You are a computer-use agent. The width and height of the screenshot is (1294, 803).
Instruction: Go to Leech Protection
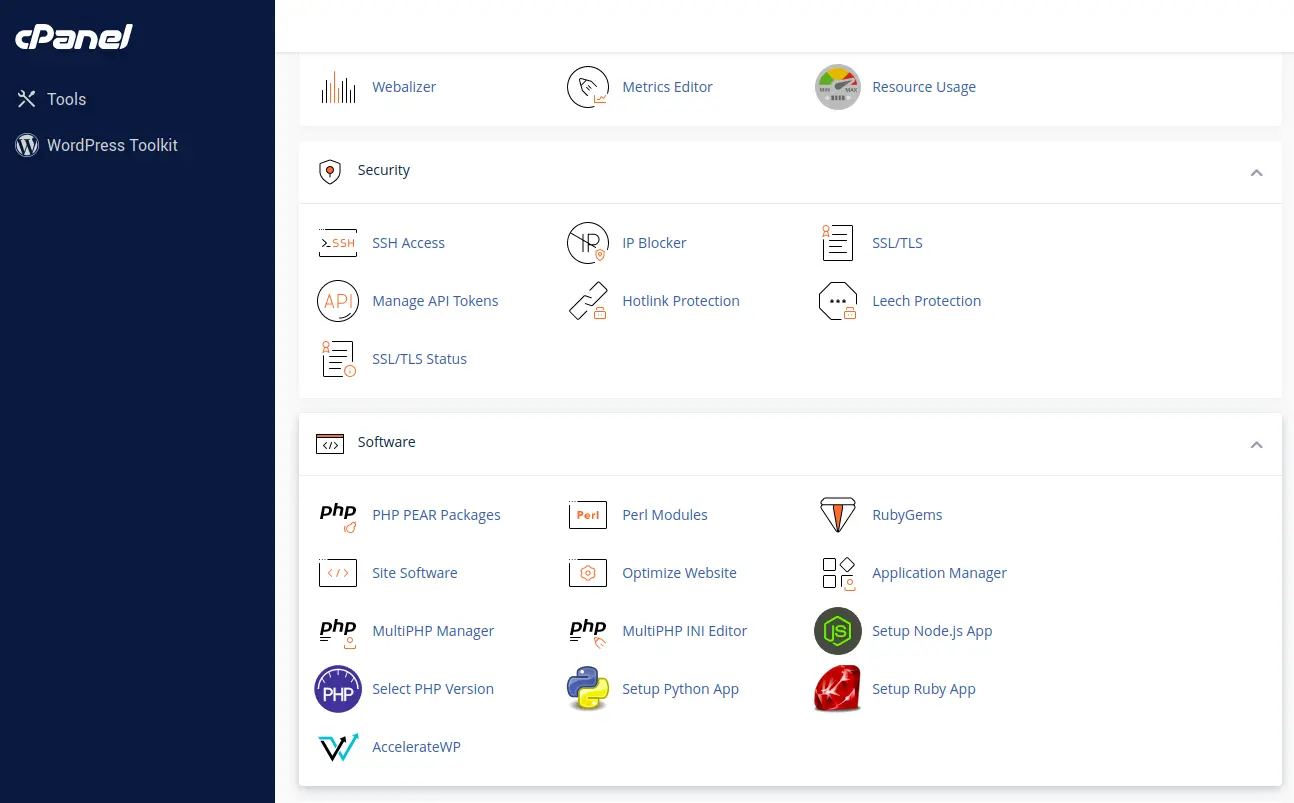tap(926, 301)
